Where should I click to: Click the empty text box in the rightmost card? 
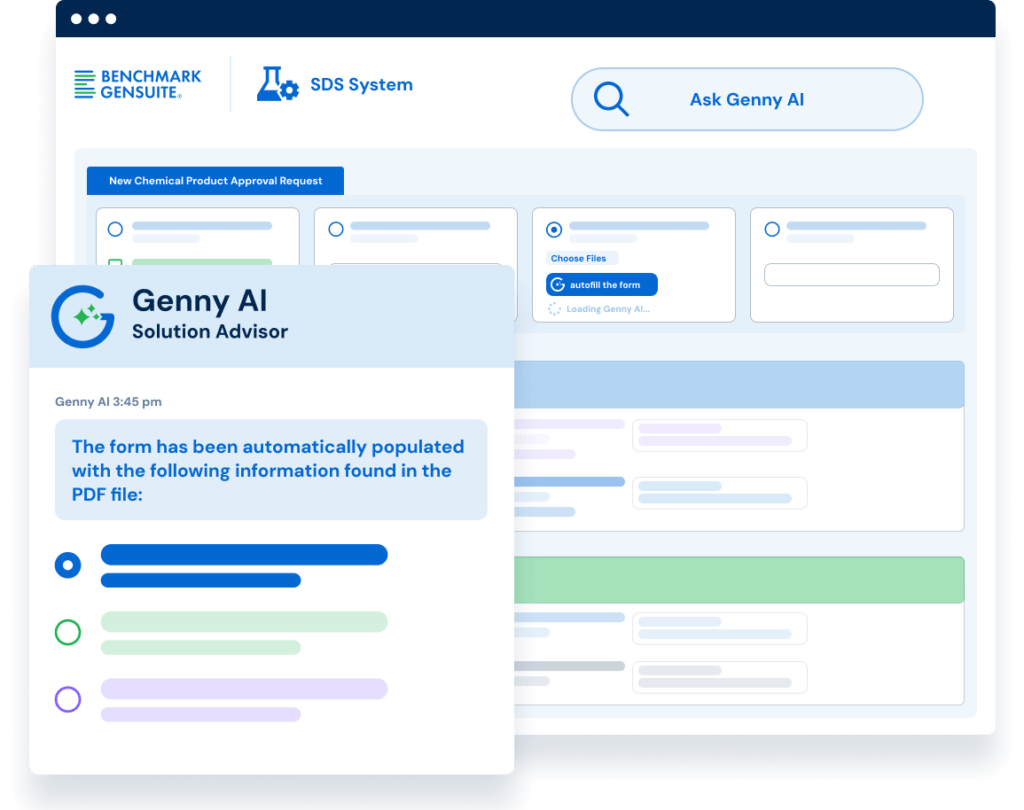click(x=852, y=274)
